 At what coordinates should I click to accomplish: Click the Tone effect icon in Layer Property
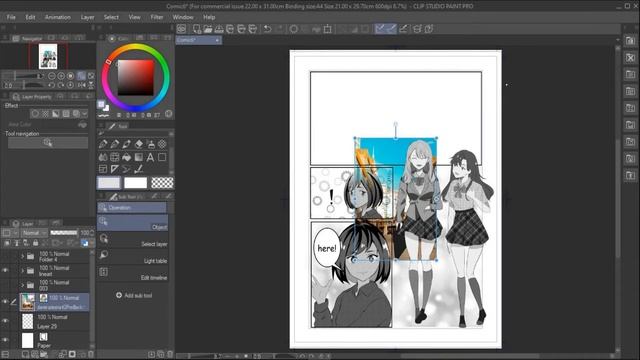point(45,114)
